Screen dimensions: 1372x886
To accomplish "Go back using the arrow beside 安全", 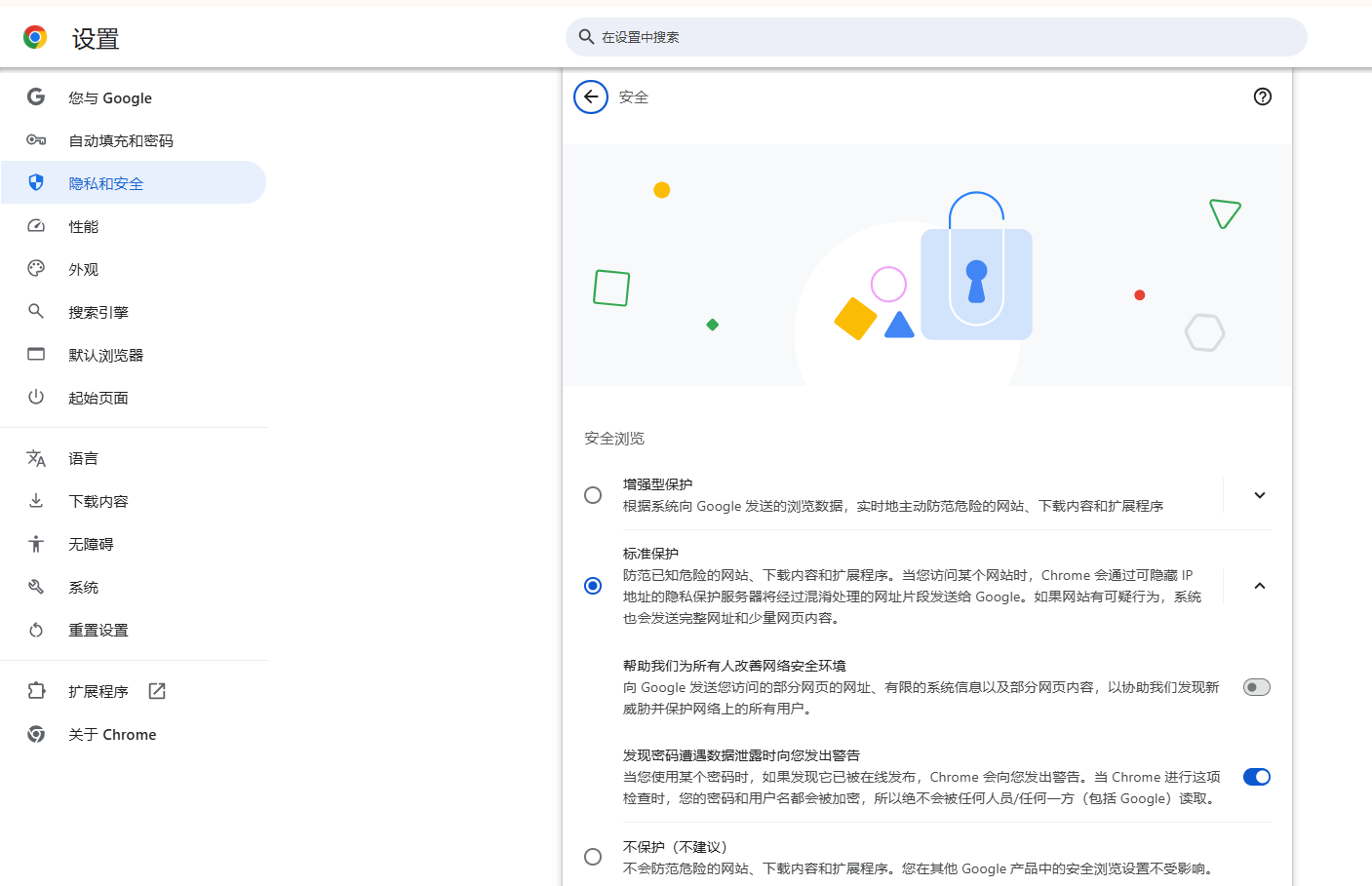I will pyautogui.click(x=591, y=96).
